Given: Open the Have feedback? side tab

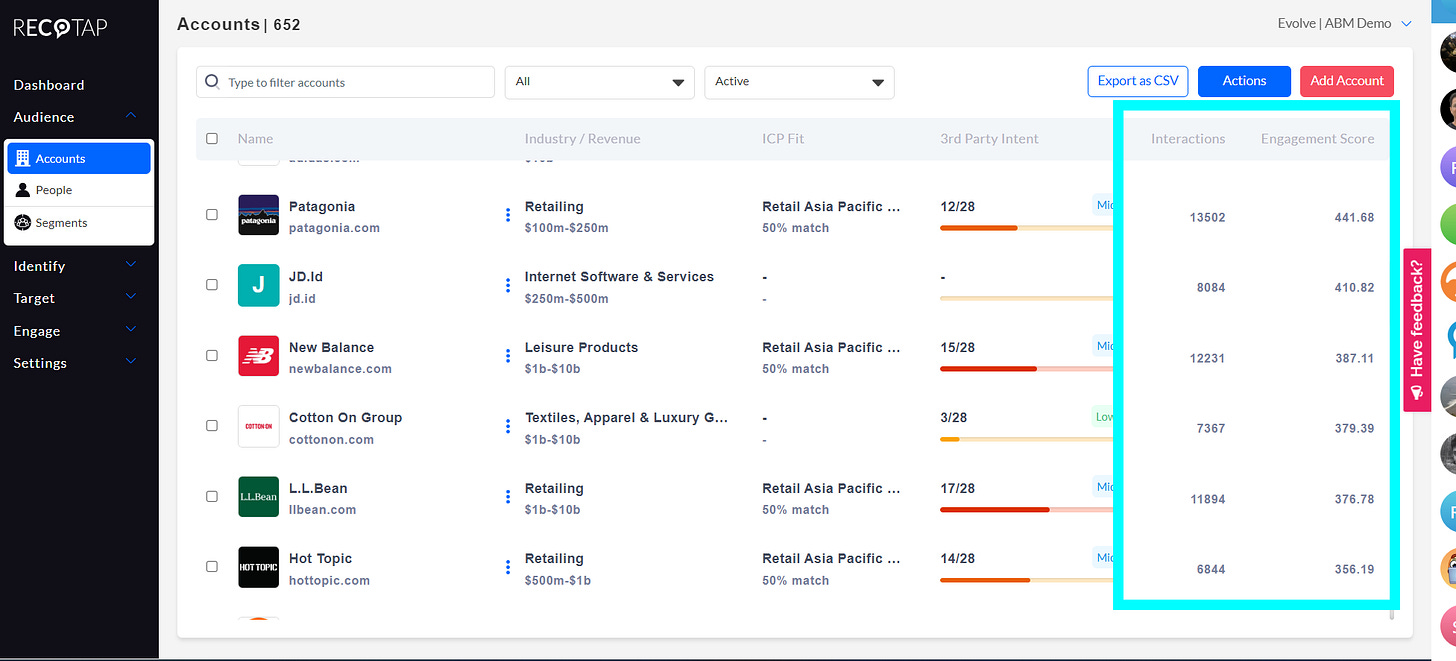Looking at the screenshot, I should tap(1417, 330).
